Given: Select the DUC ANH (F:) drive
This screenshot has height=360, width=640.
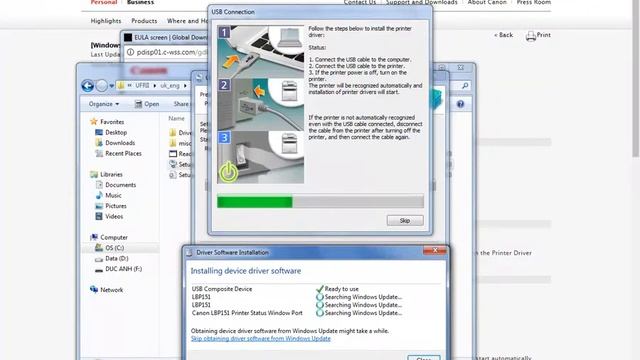Looking at the screenshot, I should (x=118, y=269).
